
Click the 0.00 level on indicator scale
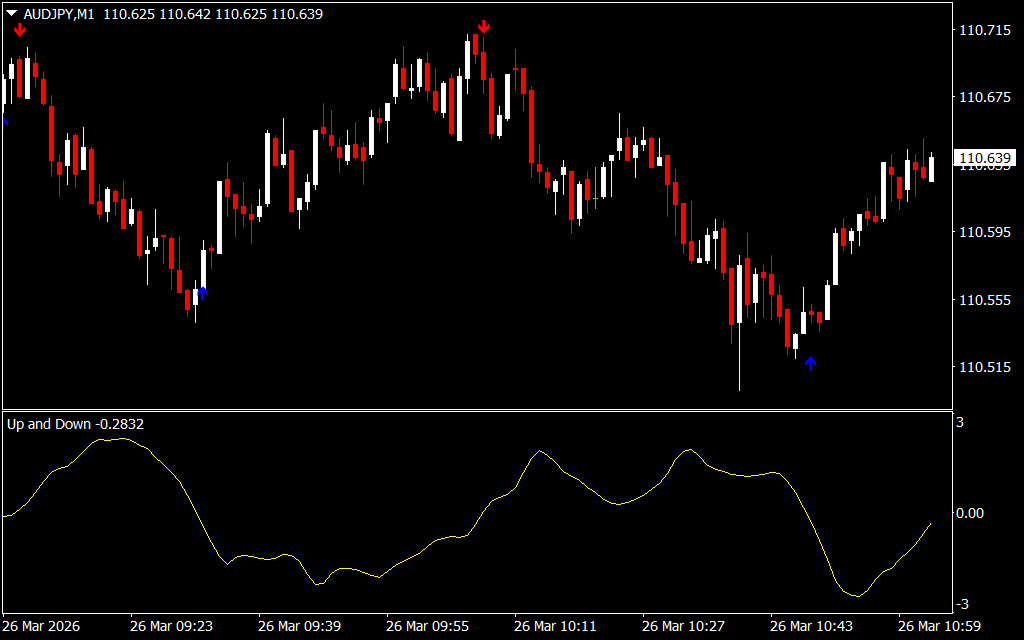click(x=971, y=513)
